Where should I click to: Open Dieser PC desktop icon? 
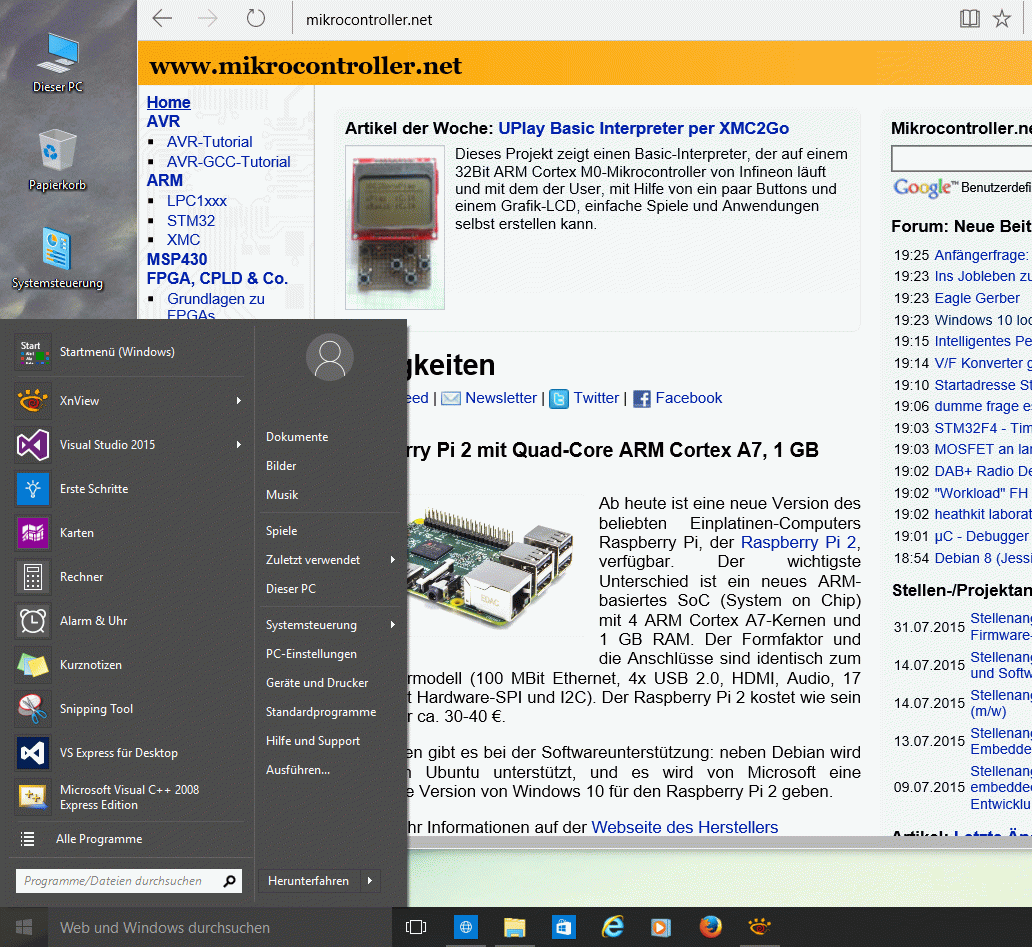pyautogui.click(x=58, y=63)
